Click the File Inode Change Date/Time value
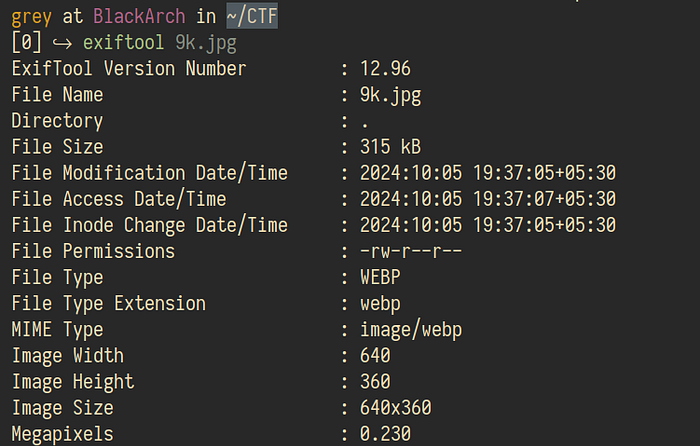Viewport: 700px width, 446px height. click(x=488, y=225)
